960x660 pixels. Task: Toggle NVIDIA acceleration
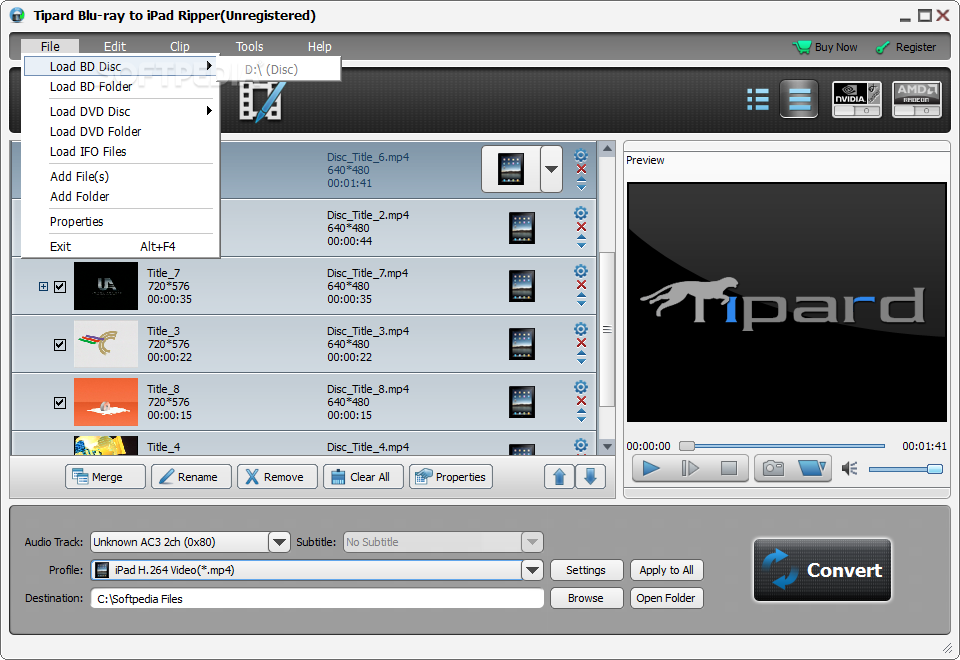click(857, 99)
